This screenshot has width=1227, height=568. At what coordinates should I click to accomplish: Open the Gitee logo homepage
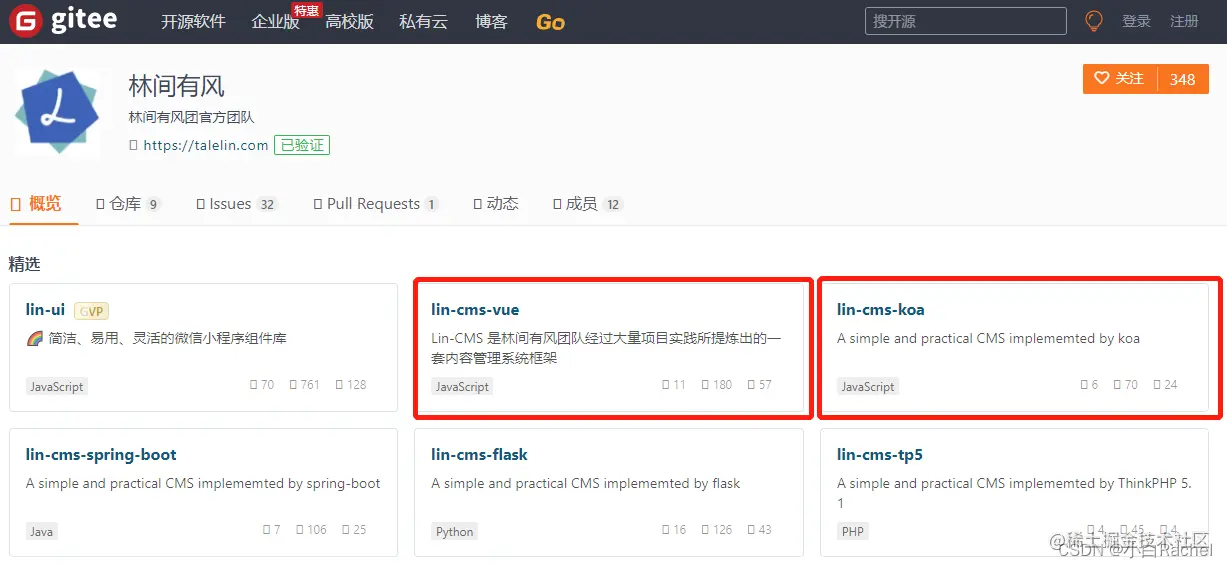(x=63, y=21)
